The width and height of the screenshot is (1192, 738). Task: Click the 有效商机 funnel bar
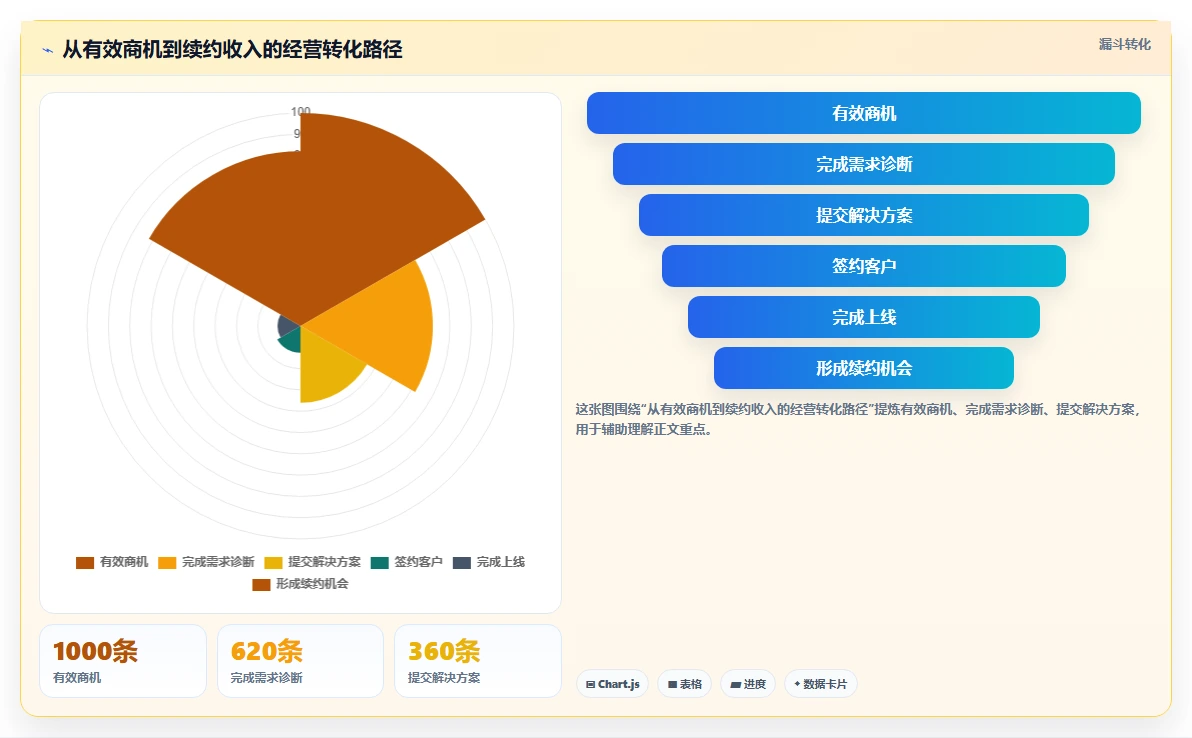coord(864,113)
